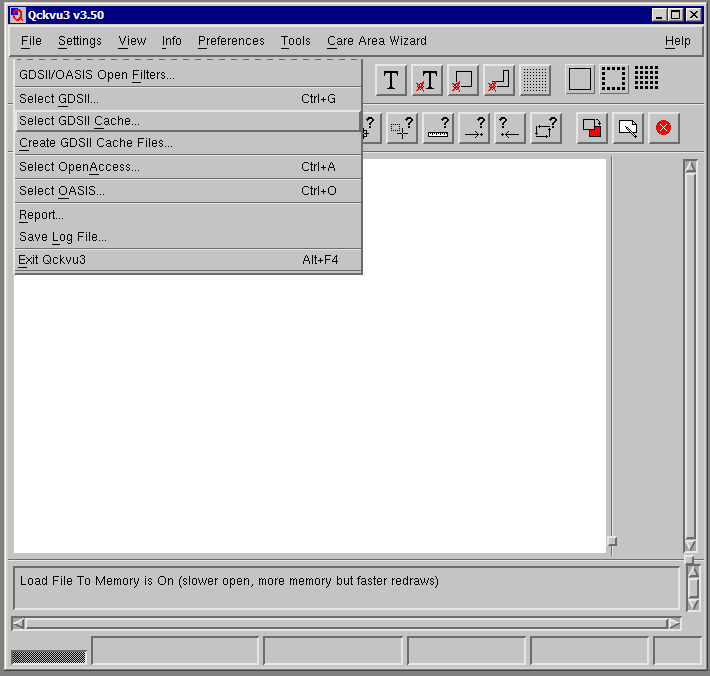Image resolution: width=710 pixels, height=676 pixels.
Task: Close the Qckvu3 window
Action: pyautogui.click(x=693, y=15)
